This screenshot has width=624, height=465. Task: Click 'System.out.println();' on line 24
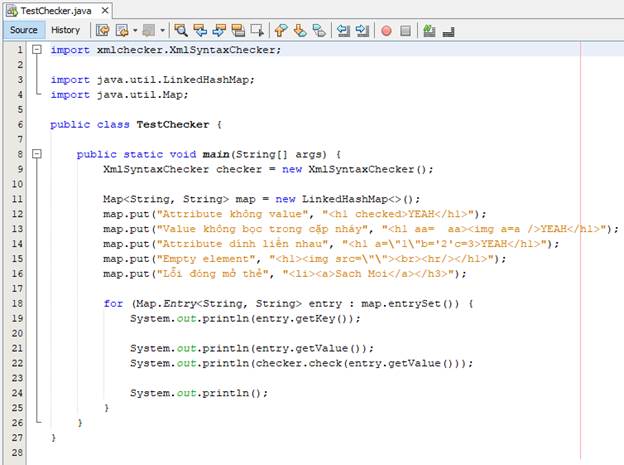pos(199,393)
